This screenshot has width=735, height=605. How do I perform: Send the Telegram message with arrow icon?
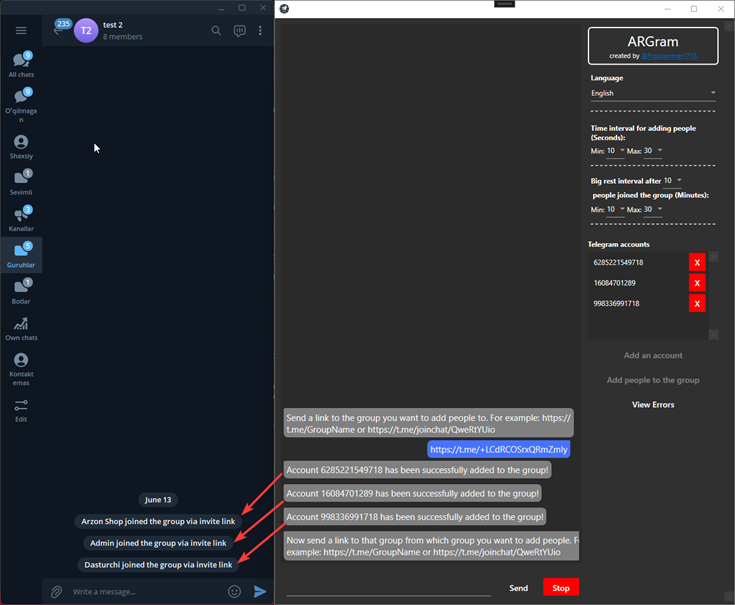coord(260,592)
